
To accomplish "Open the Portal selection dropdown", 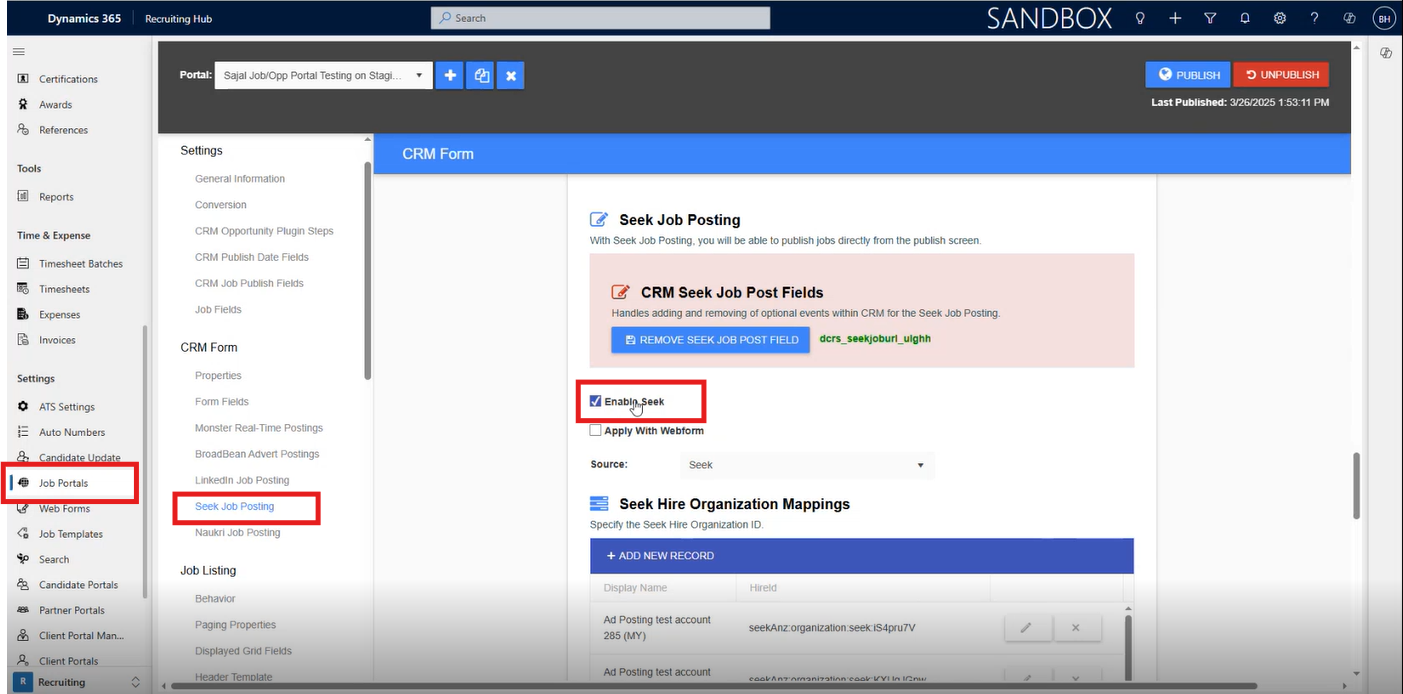I will 324,75.
